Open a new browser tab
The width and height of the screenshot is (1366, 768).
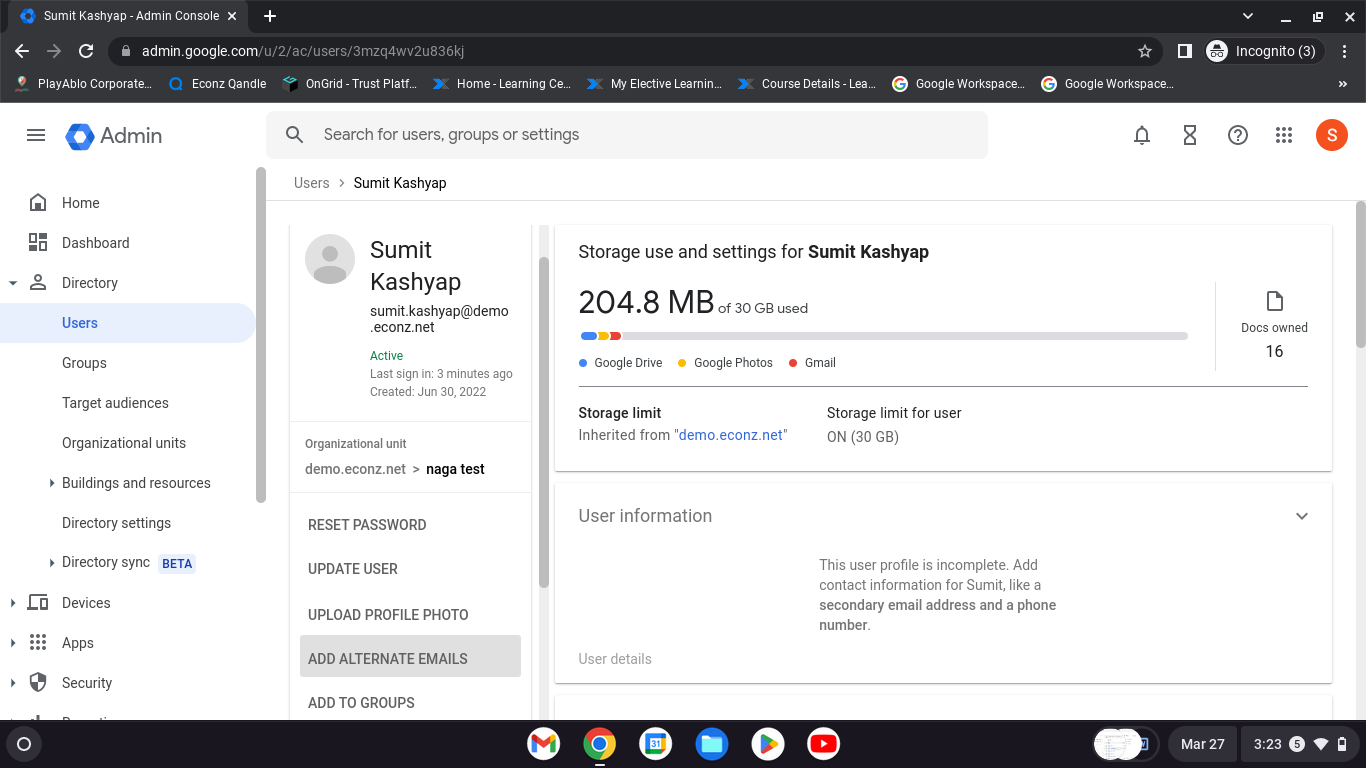(270, 16)
